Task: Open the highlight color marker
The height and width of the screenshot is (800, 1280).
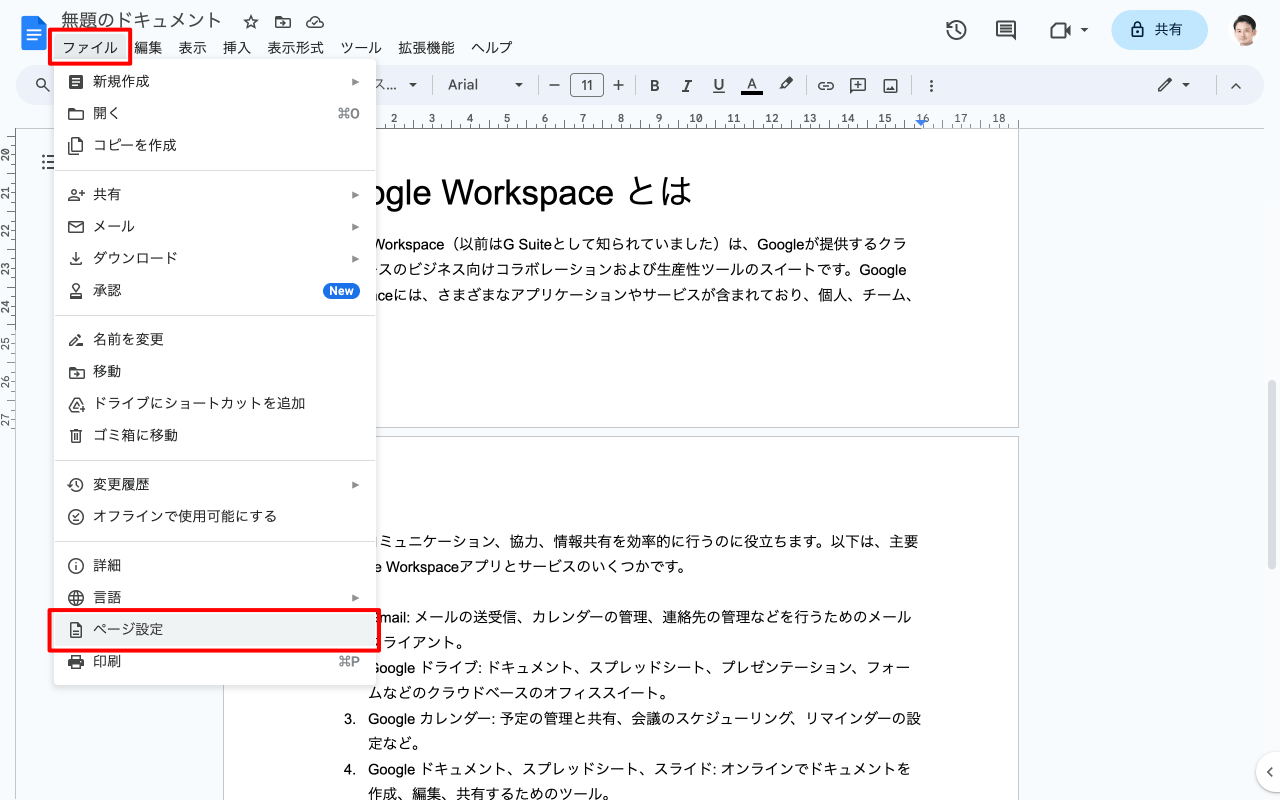Action: [786, 85]
